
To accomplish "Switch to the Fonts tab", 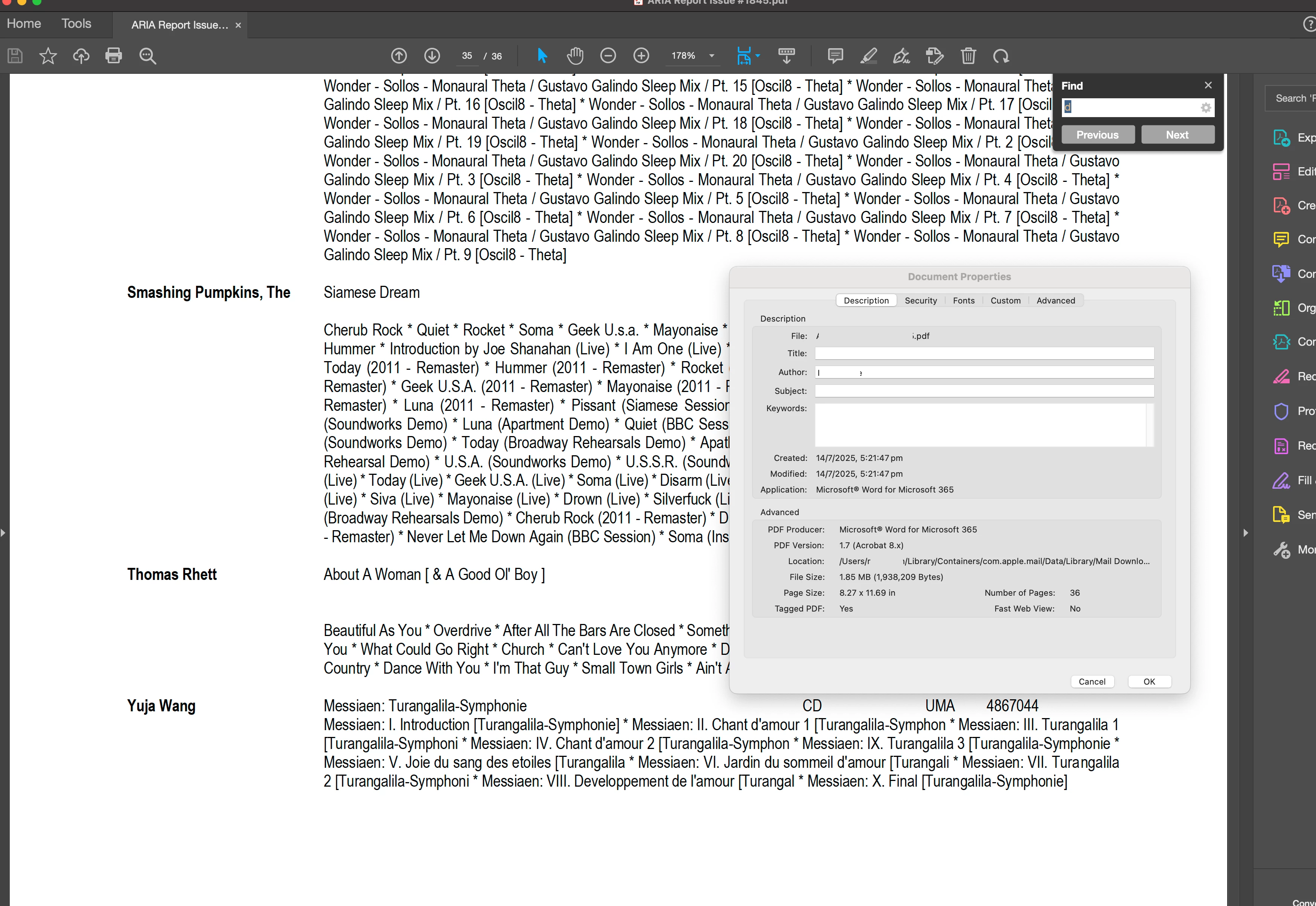I will pyautogui.click(x=964, y=300).
